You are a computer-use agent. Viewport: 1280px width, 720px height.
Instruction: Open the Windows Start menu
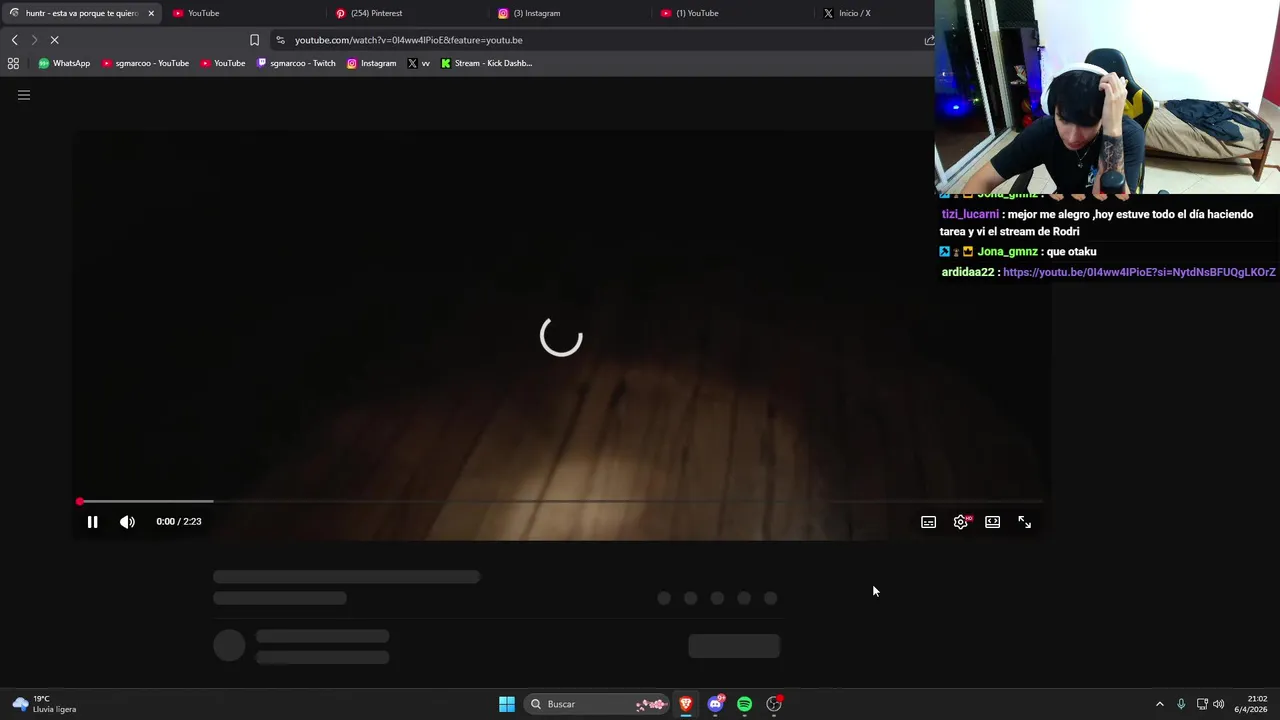click(507, 704)
